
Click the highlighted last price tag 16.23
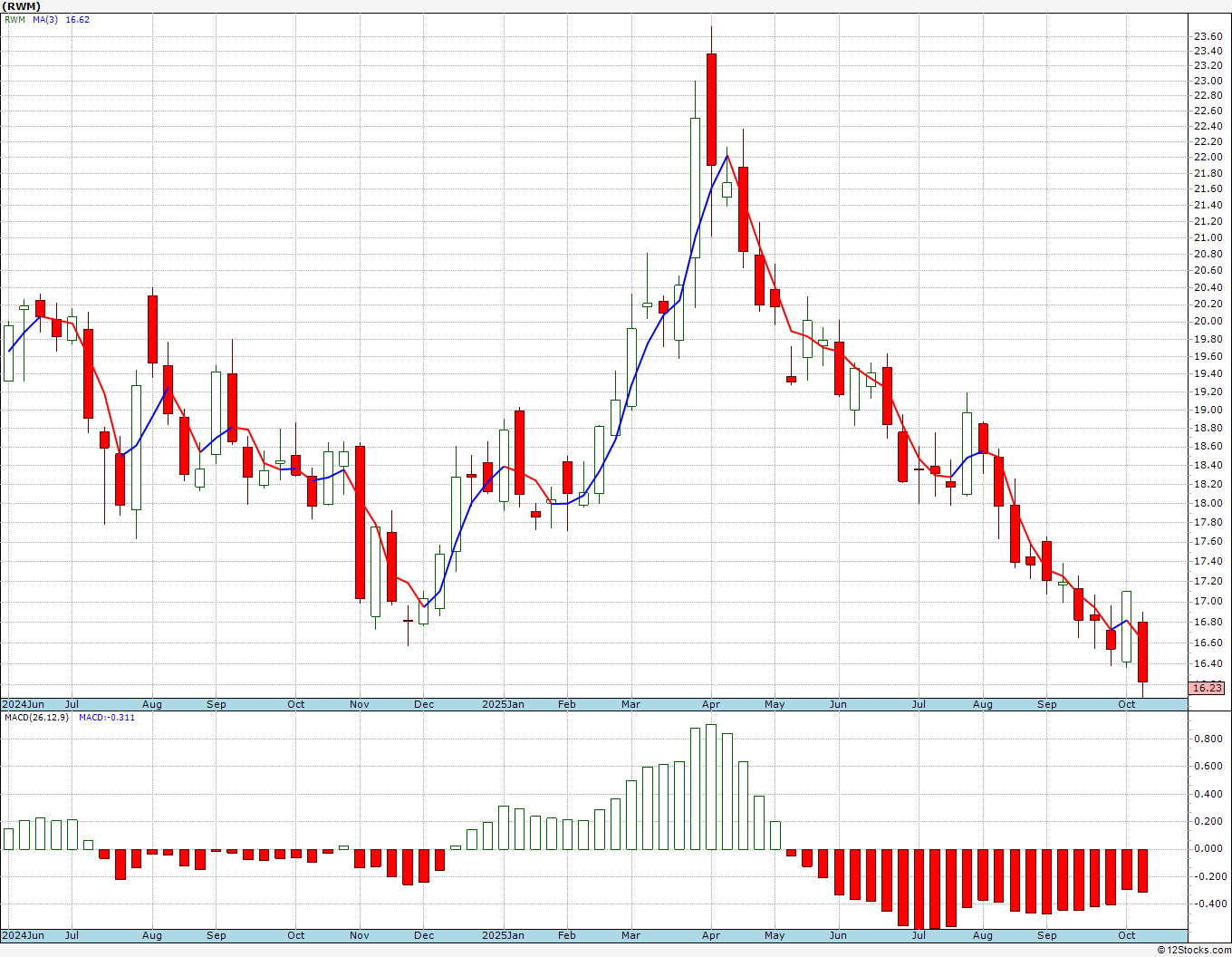(x=1207, y=688)
